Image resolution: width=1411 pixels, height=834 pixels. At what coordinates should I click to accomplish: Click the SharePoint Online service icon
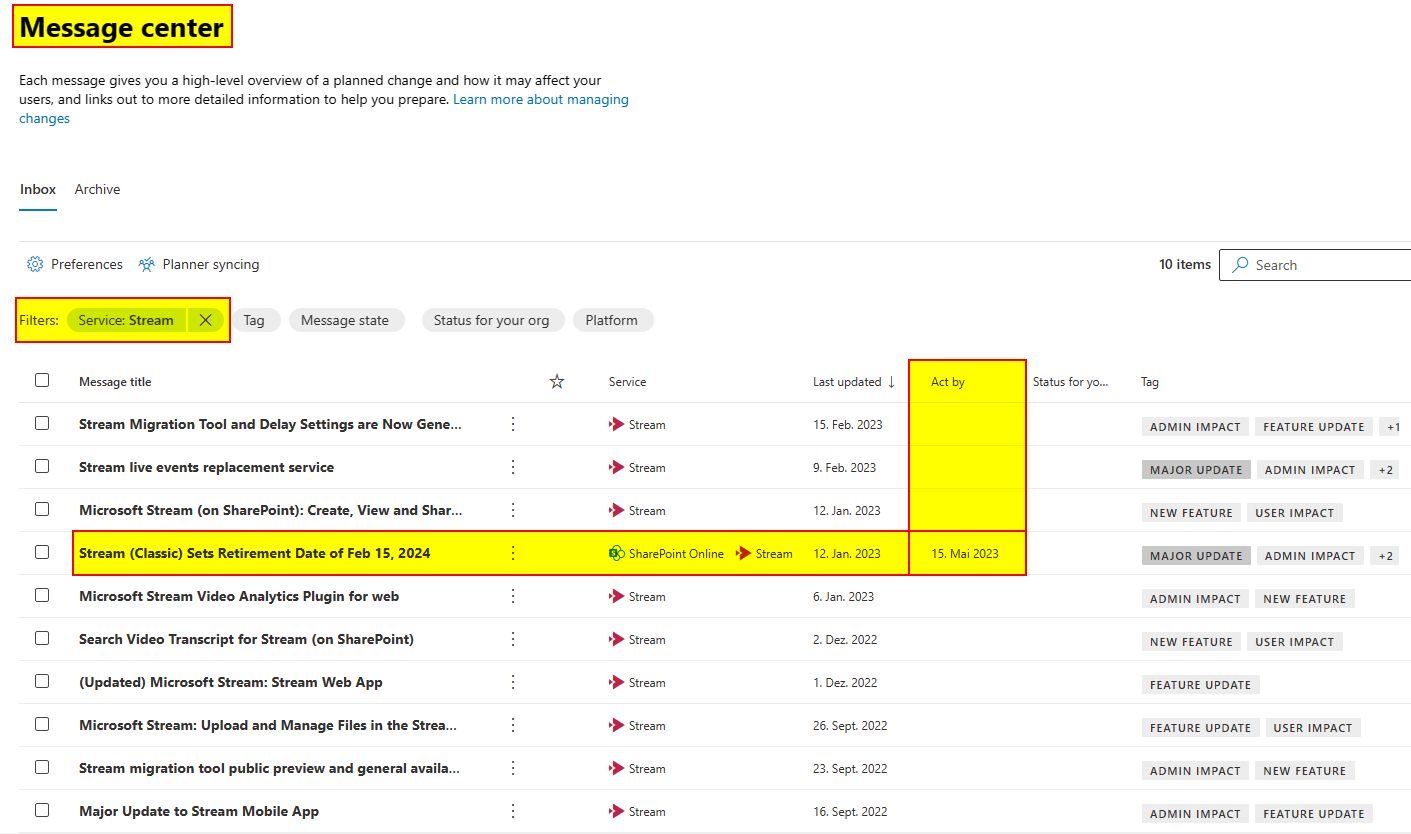tap(617, 553)
